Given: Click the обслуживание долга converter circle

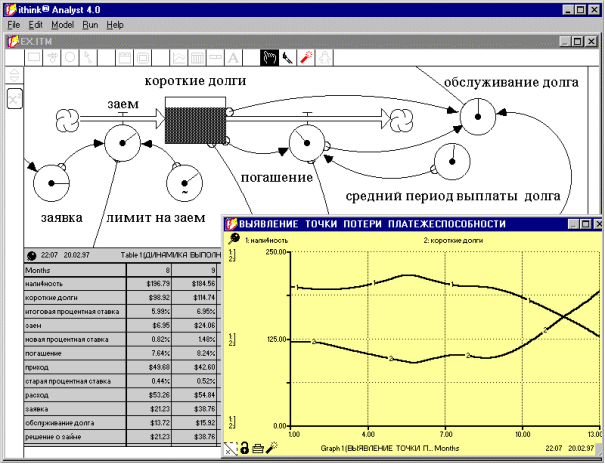Looking at the screenshot, I should [478, 116].
